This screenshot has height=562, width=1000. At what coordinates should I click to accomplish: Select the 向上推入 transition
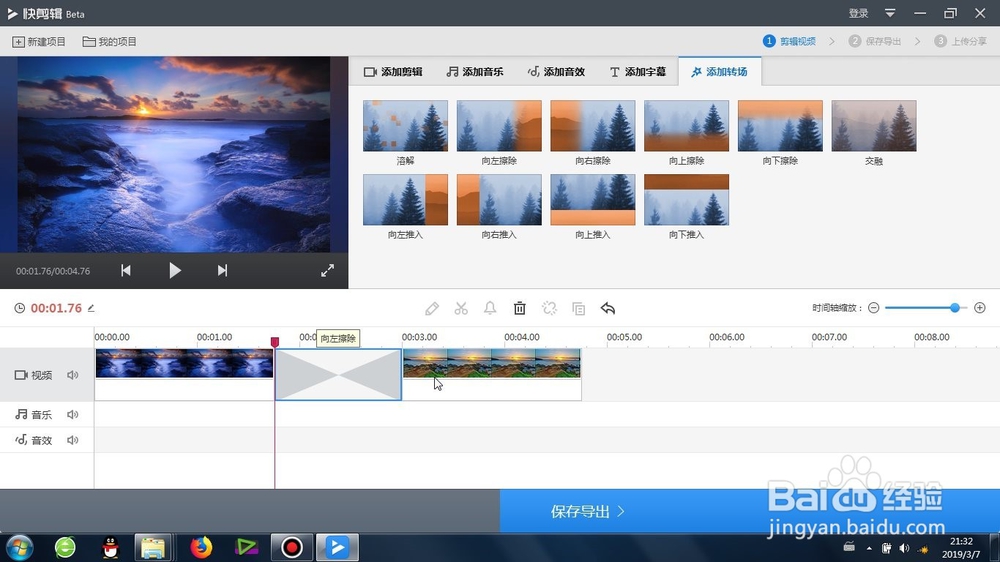pos(593,200)
